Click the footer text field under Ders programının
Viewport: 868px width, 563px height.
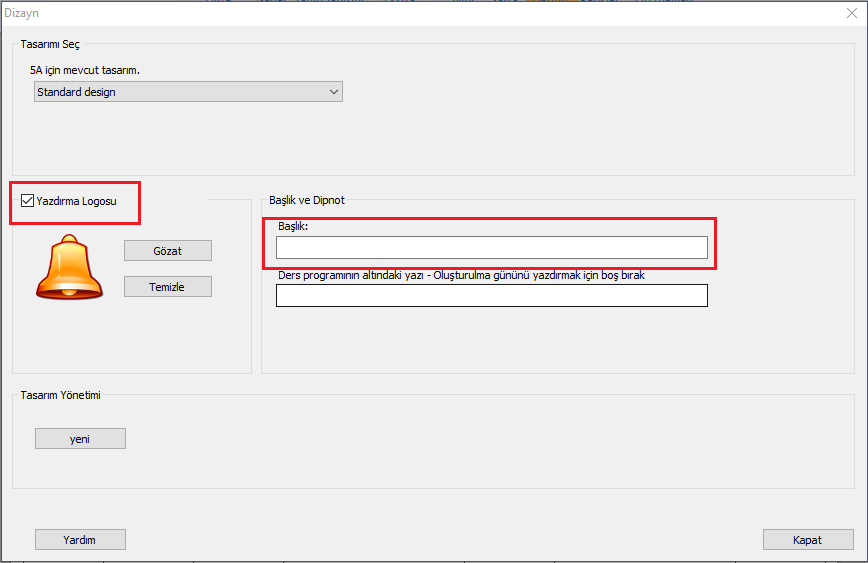point(492,295)
